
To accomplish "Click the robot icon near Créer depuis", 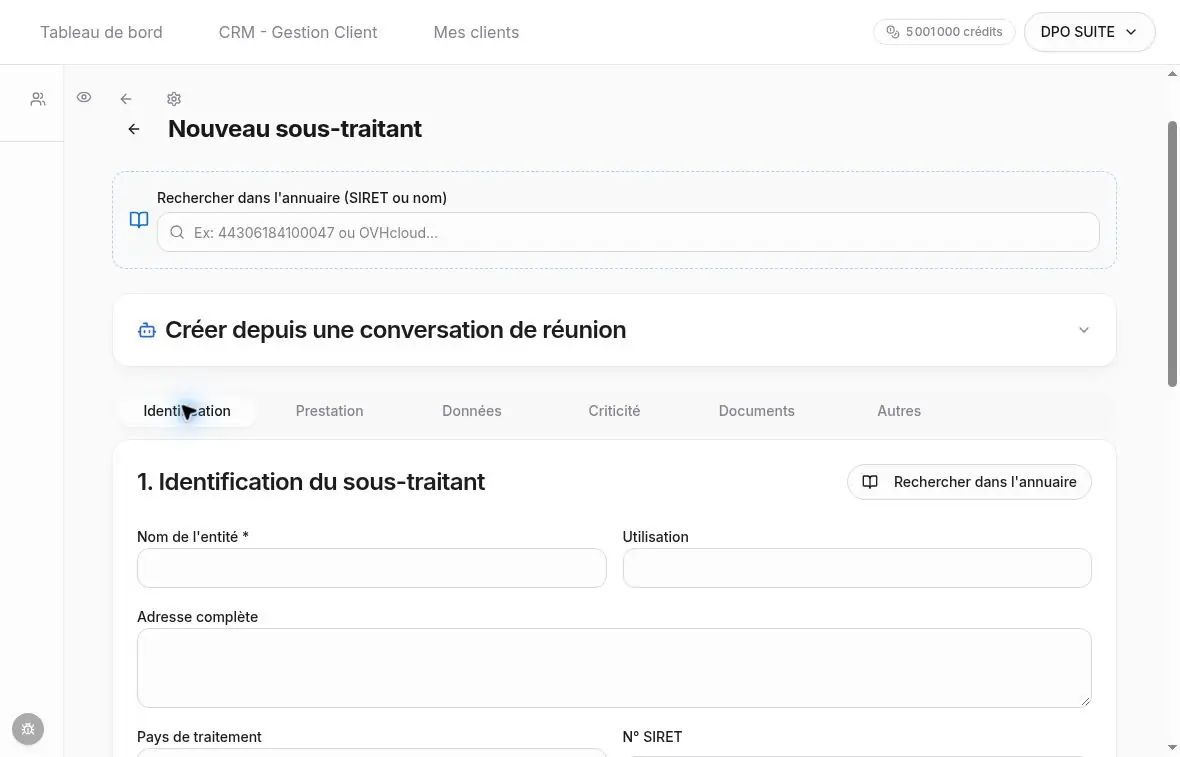I will pos(147,330).
